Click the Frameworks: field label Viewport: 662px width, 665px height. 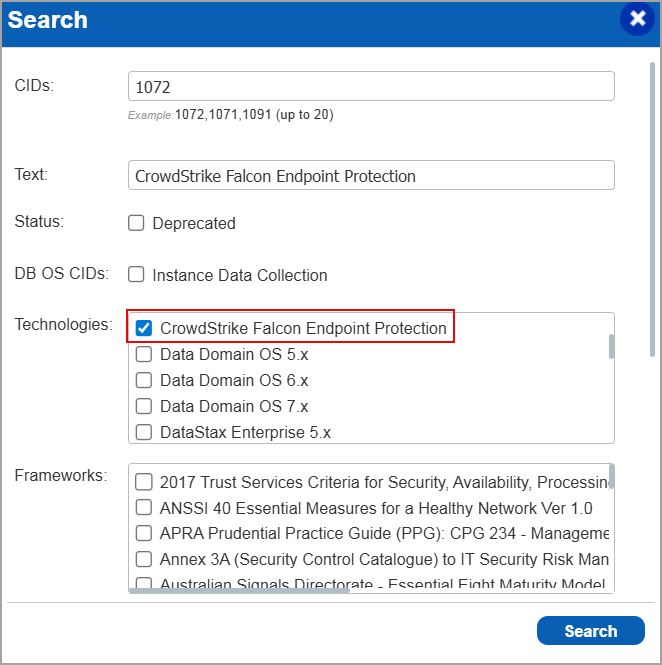tap(61, 475)
